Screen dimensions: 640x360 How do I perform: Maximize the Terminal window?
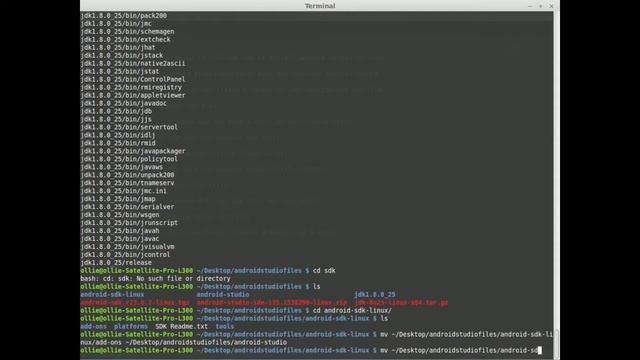(540, 6)
